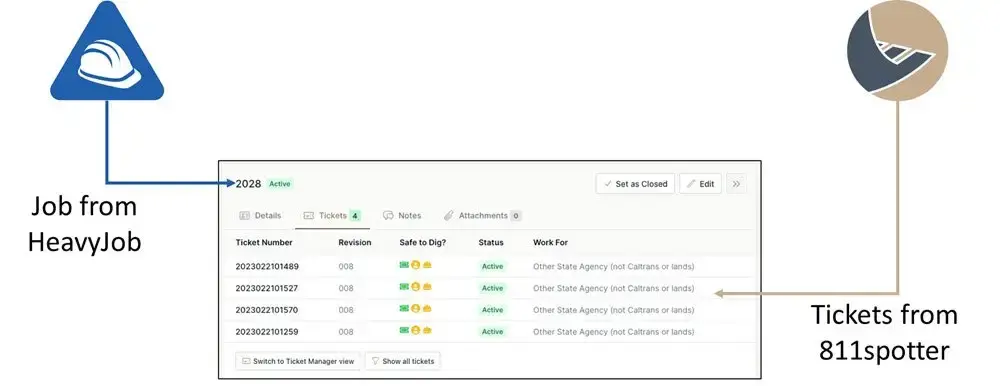Click green ticket icon for ticket 2023022101570
This screenshot has height=386, width=1000.
point(404,308)
